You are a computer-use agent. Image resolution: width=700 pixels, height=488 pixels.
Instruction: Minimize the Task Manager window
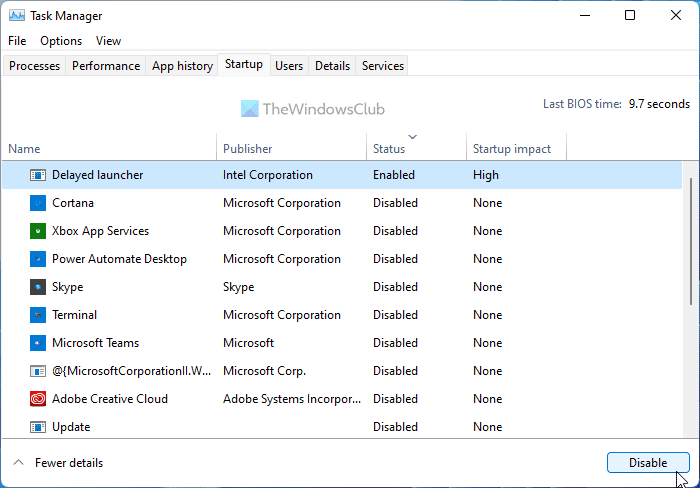(585, 16)
